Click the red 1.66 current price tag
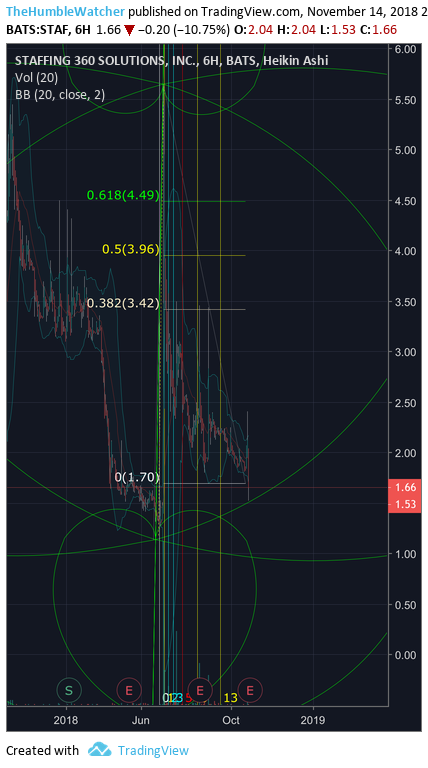 click(x=405, y=487)
